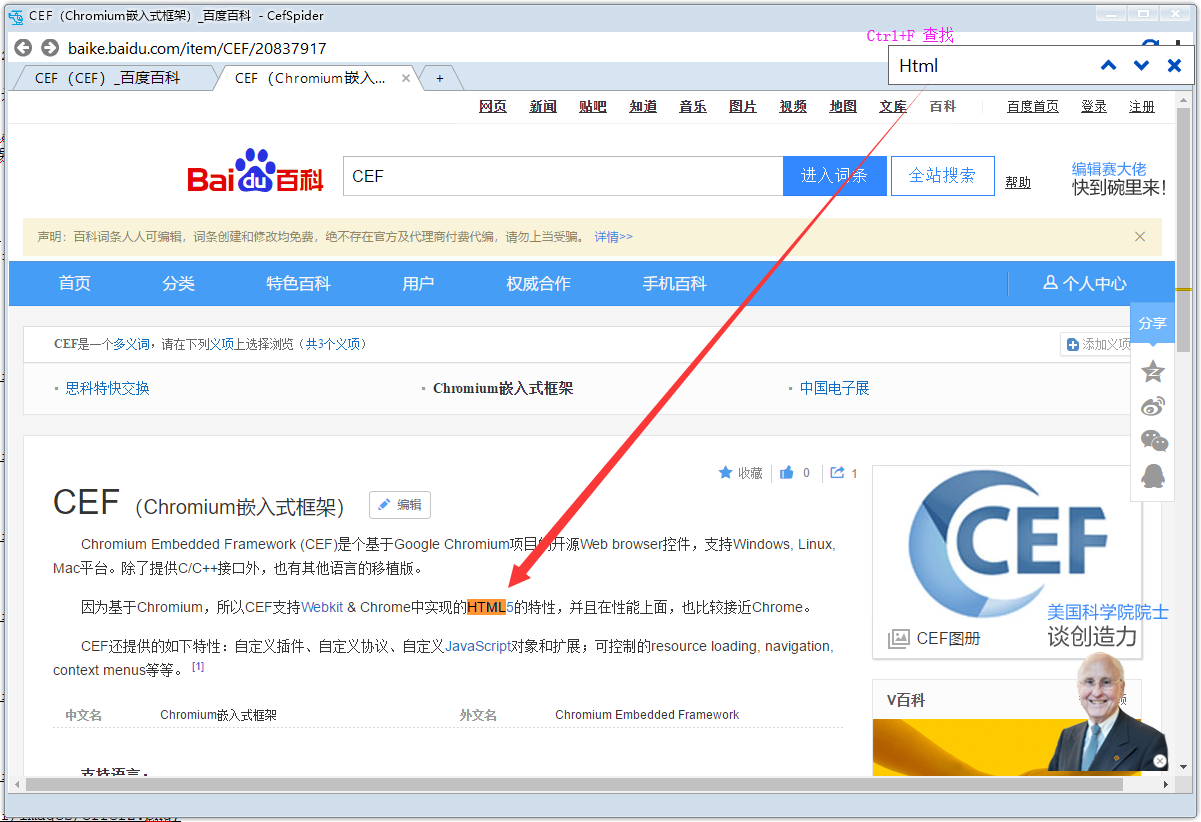Close the find bar
This screenshot has height=822, width=1201.
click(1175, 66)
